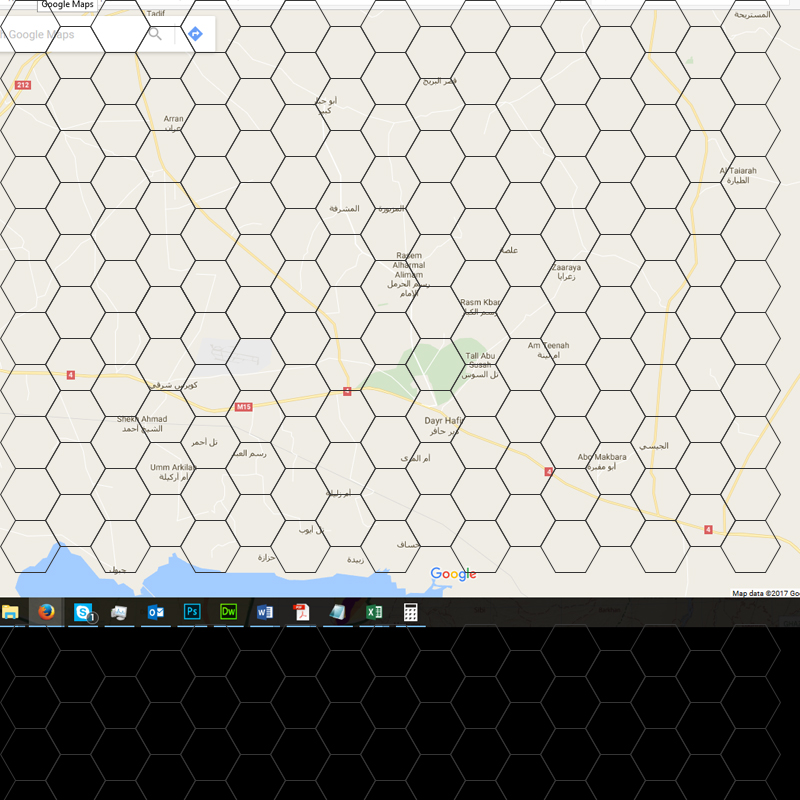
Task: Open Outlook from the taskbar
Action: (156, 612)
